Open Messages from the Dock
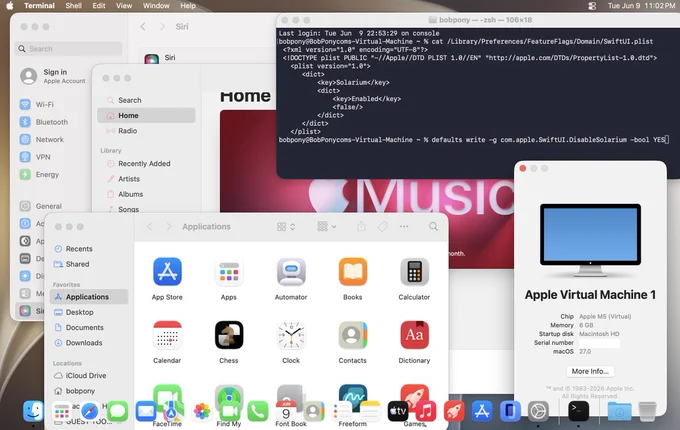 [x=118, y=411]
